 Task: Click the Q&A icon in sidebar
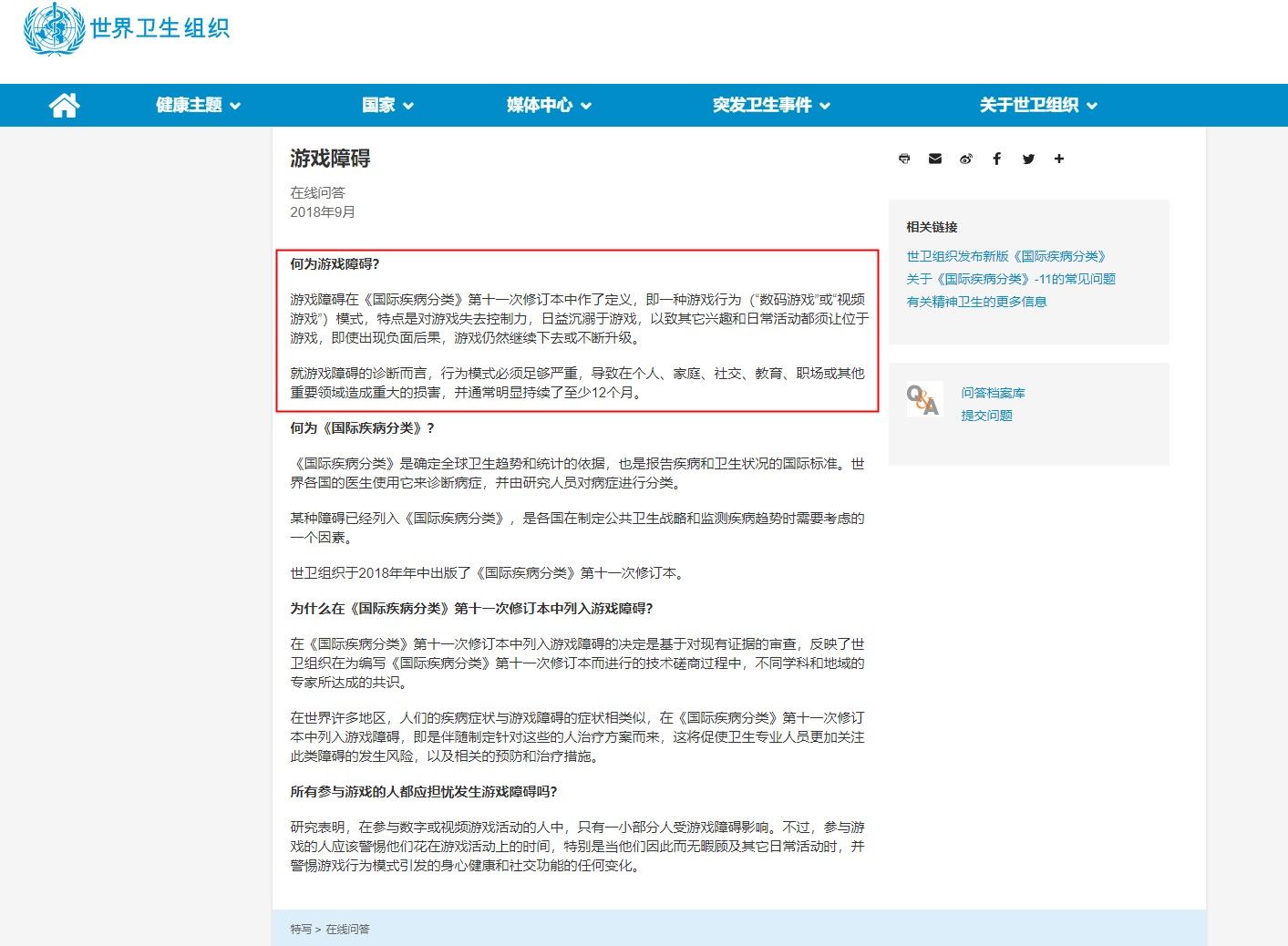tap(923, 400)
